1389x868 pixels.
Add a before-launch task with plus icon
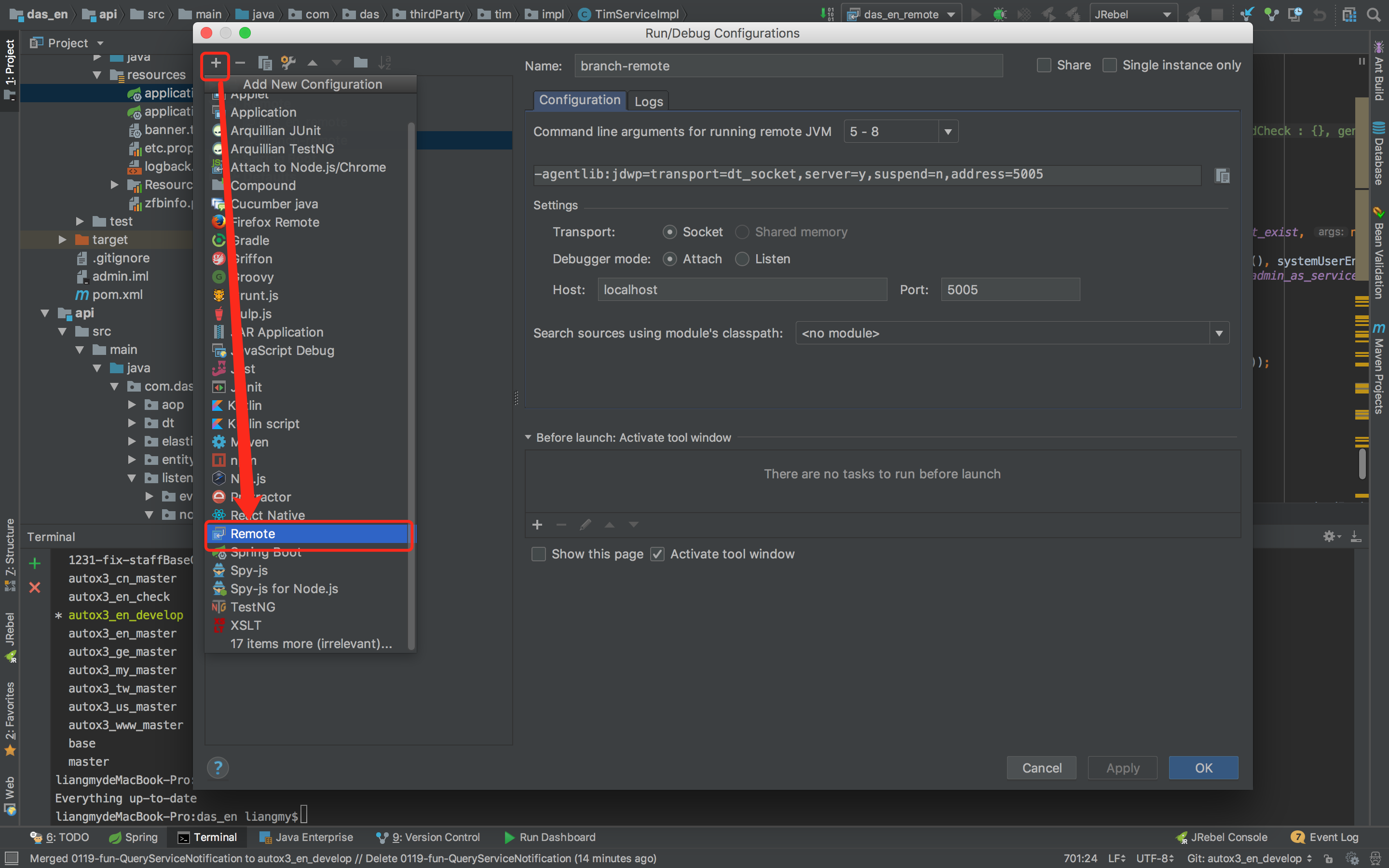click(x=537, y=525)
